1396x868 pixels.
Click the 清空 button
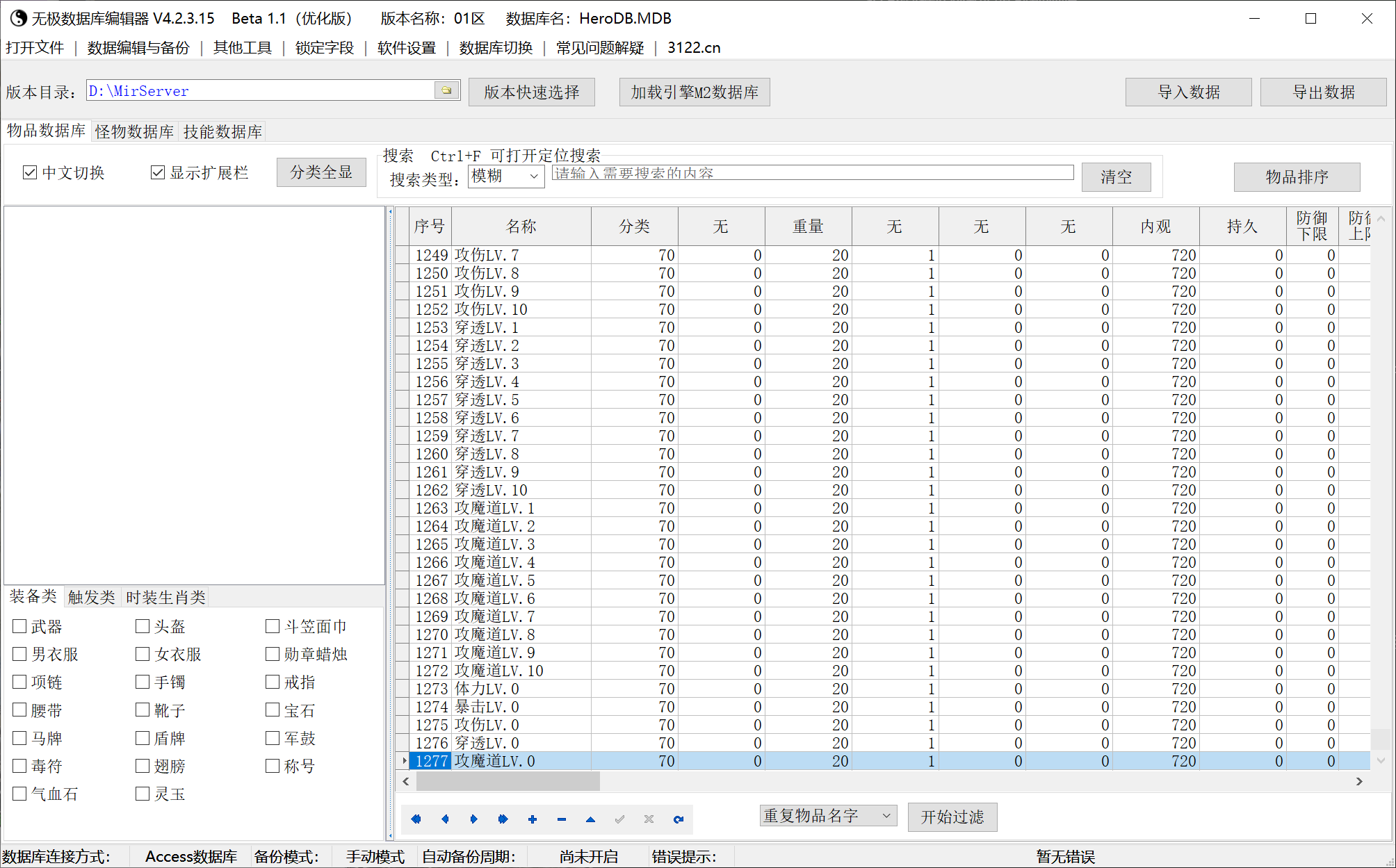click(x=1116, y=177)
